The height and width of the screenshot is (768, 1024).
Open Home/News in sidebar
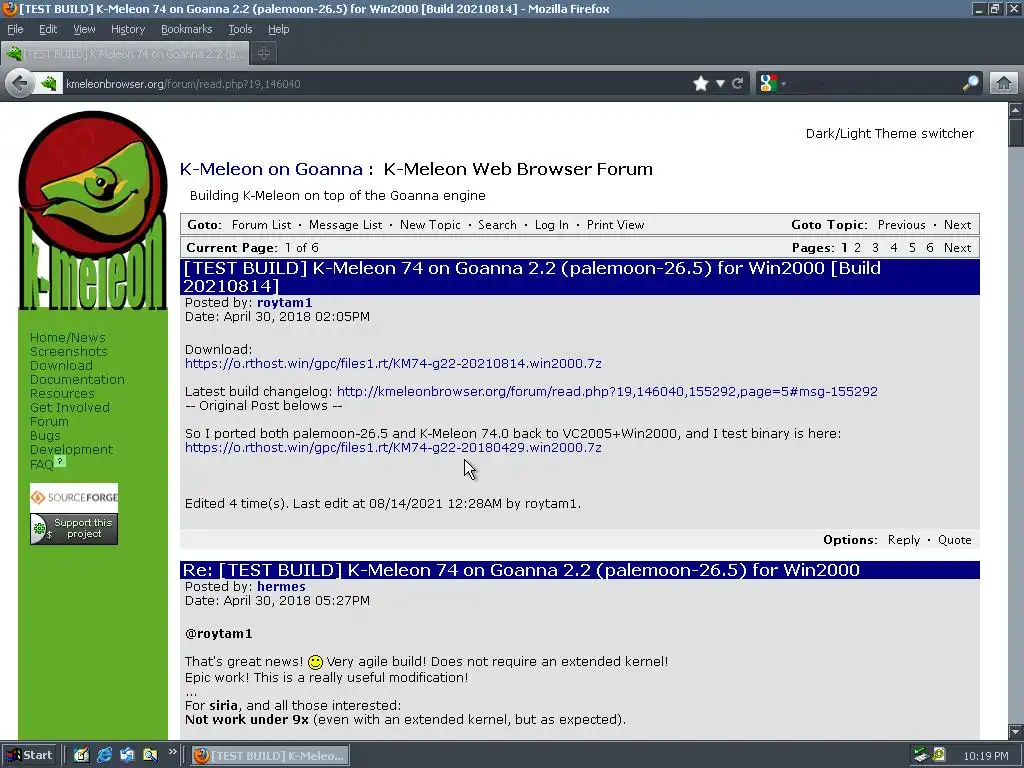coord(67,338)
